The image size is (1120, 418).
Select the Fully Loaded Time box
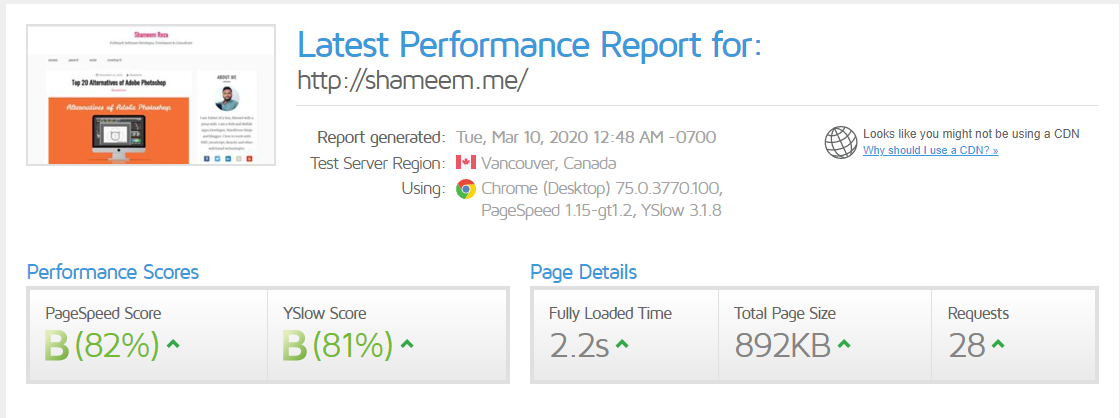pos(624,334)
